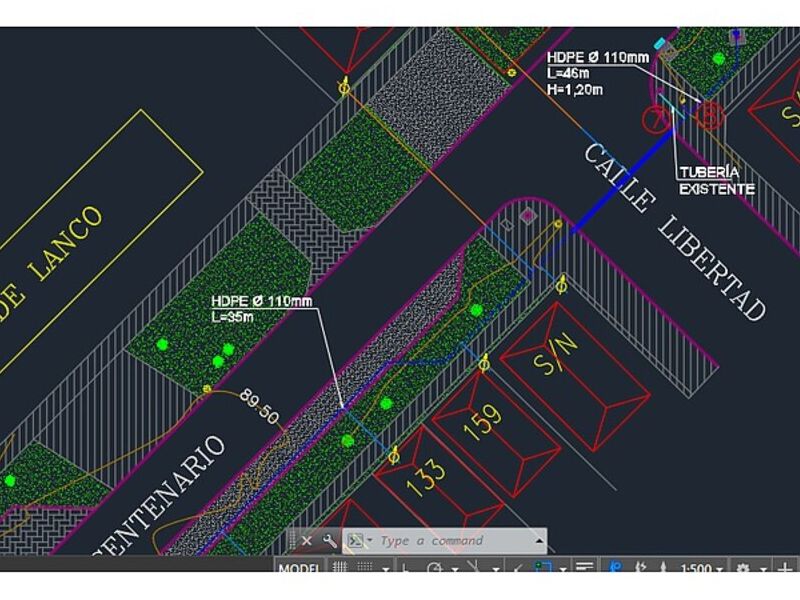Open polar tracking angle dropdown
Viewport: 800px width, 600px height.
[x=453, y=570]
